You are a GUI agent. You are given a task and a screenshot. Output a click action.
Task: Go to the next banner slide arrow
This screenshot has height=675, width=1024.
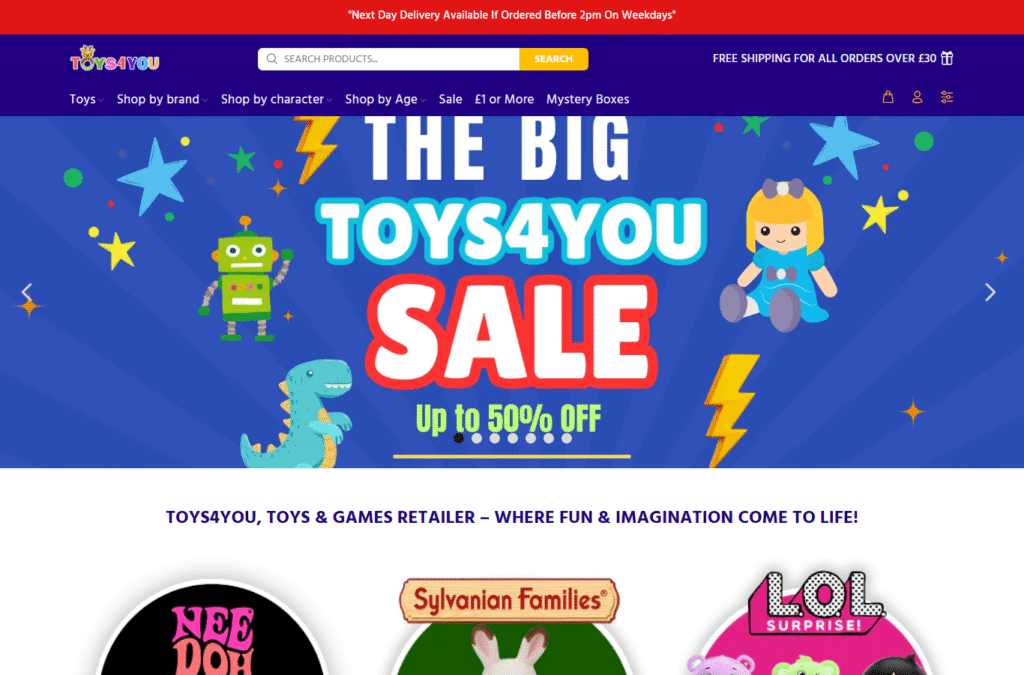pyautogui.click(x=990, y=292)
